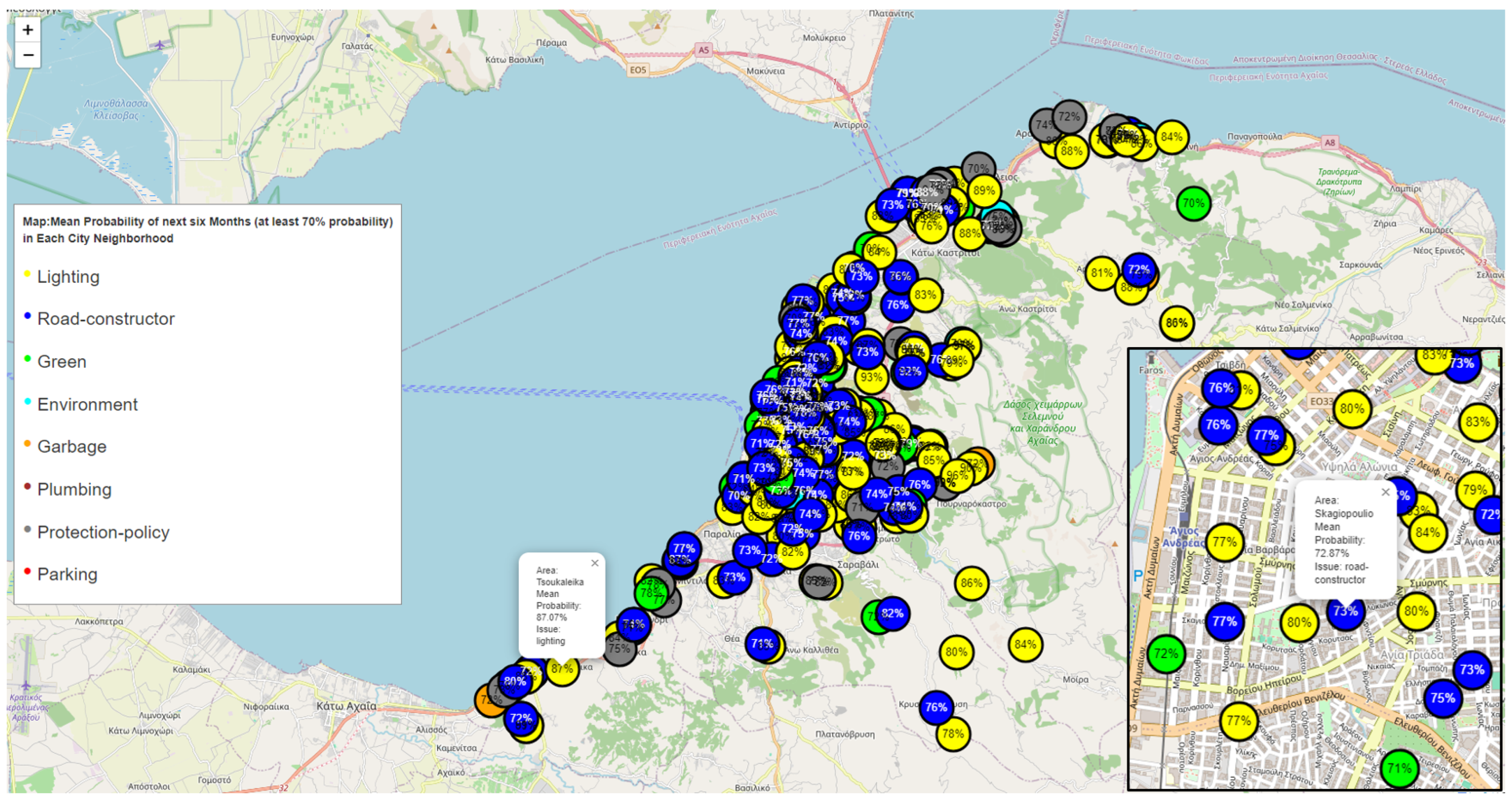This screenshot has width=1512, height=800.
Task: Click the yellow 89% marker near Rio
Action: [984, 191]
